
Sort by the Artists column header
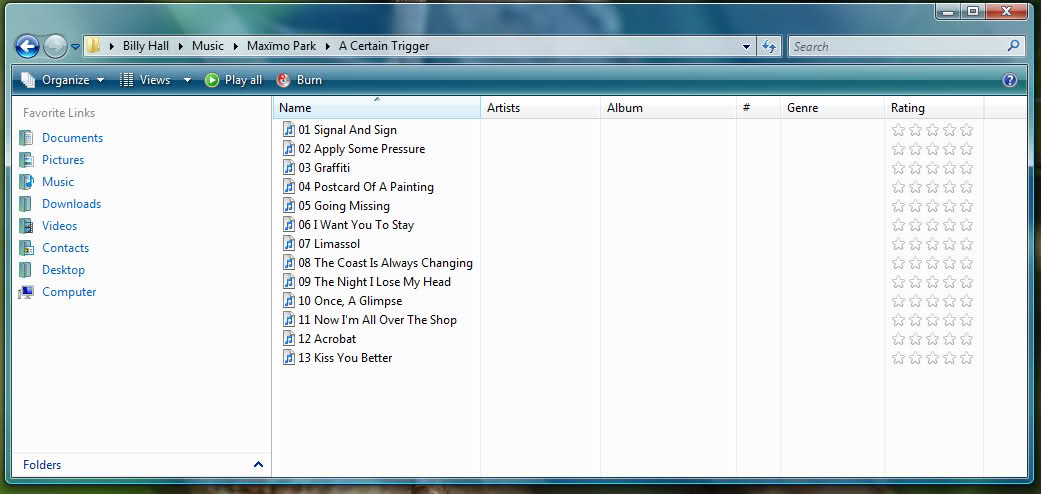pos(540,108)
